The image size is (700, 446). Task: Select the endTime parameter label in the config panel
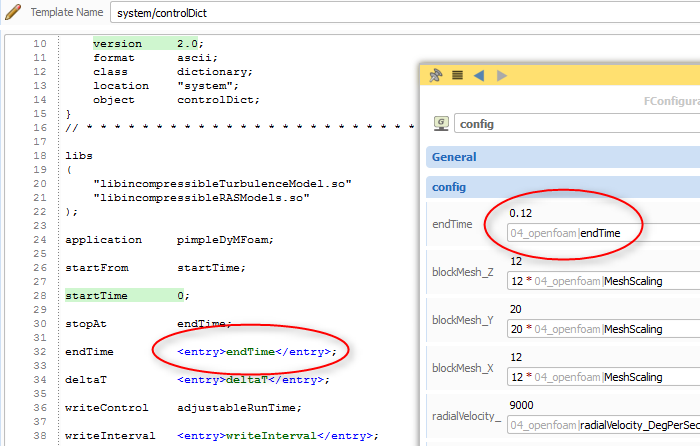(x=452, y=224)
